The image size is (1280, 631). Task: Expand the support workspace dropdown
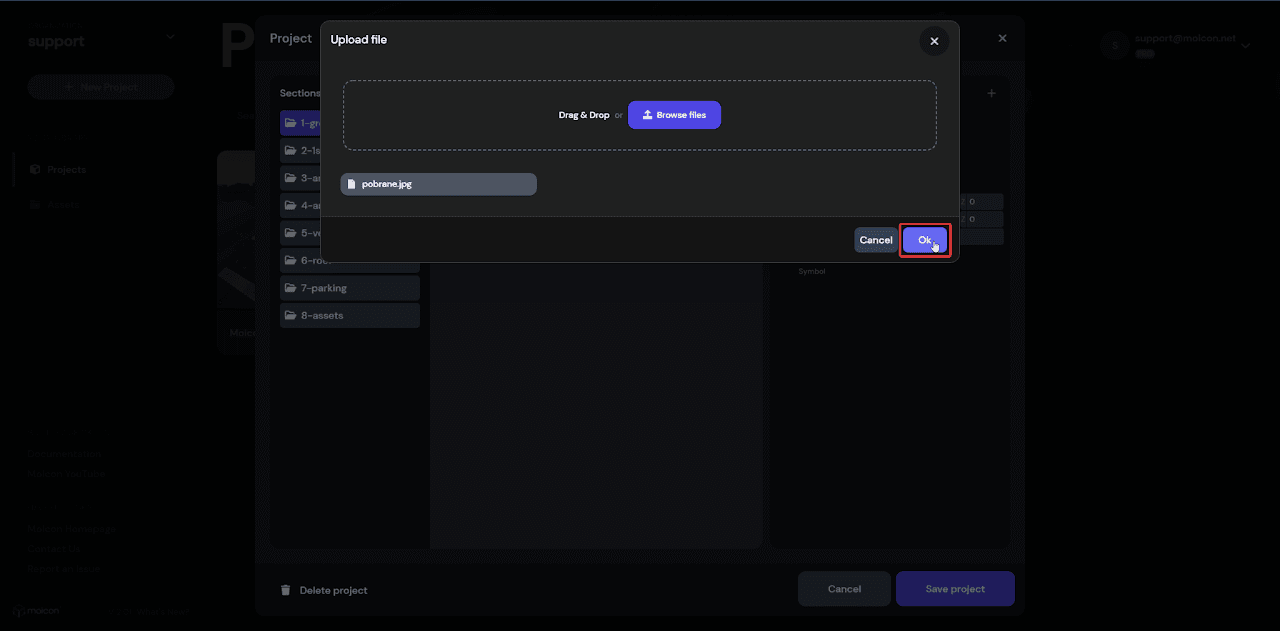[x=170, y=38]
